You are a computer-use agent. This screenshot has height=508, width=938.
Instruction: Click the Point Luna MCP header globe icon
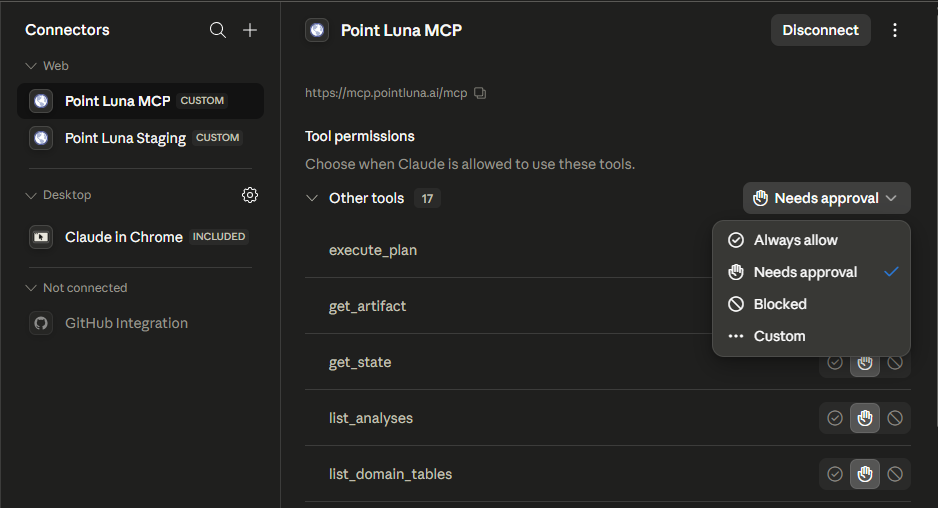pos(317,30)
